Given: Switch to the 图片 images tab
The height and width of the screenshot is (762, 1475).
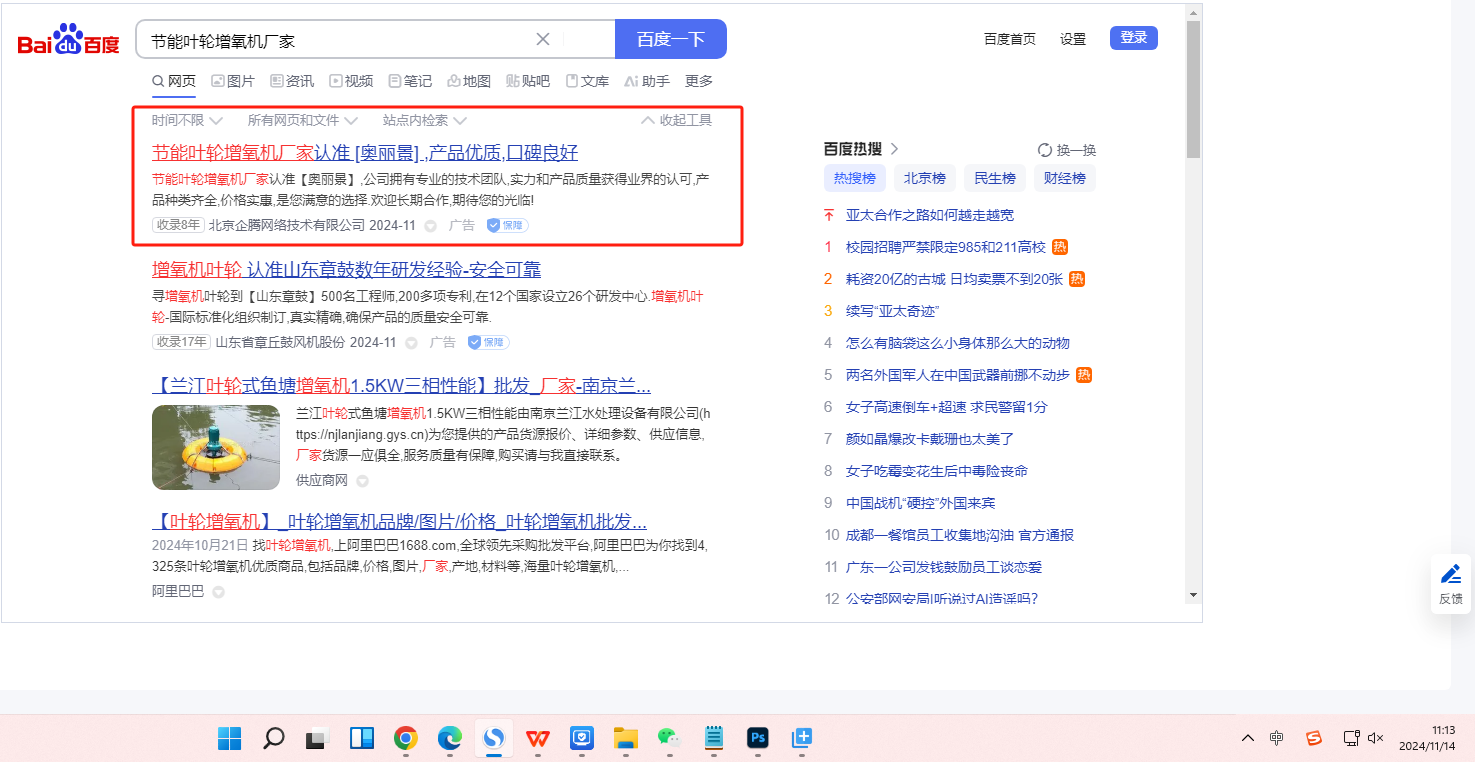Looking at the screenshot, I should [232, 81].
